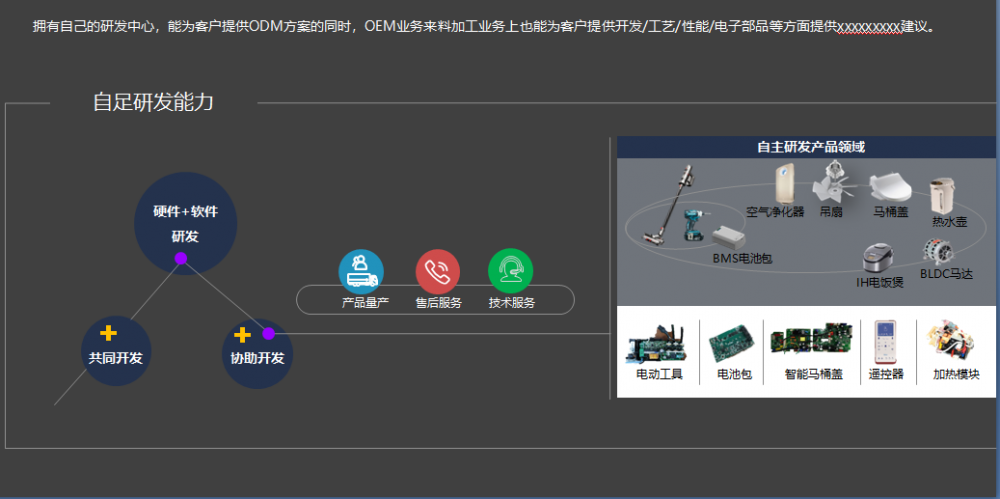Image resolution: width=1000 pixels, height=499 pixels.
Task: Click the blue 产品量产 truck icon
Action: click(x=361, y=271)
